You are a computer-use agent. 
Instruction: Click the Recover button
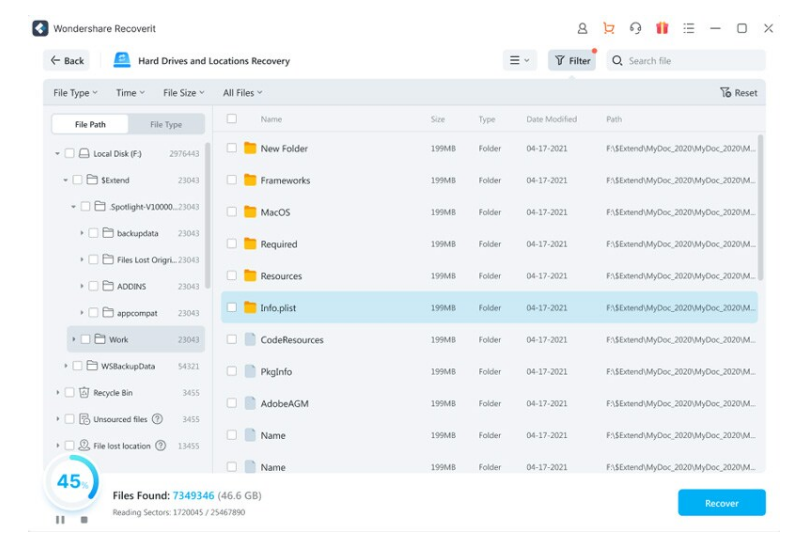coord(721,503)
